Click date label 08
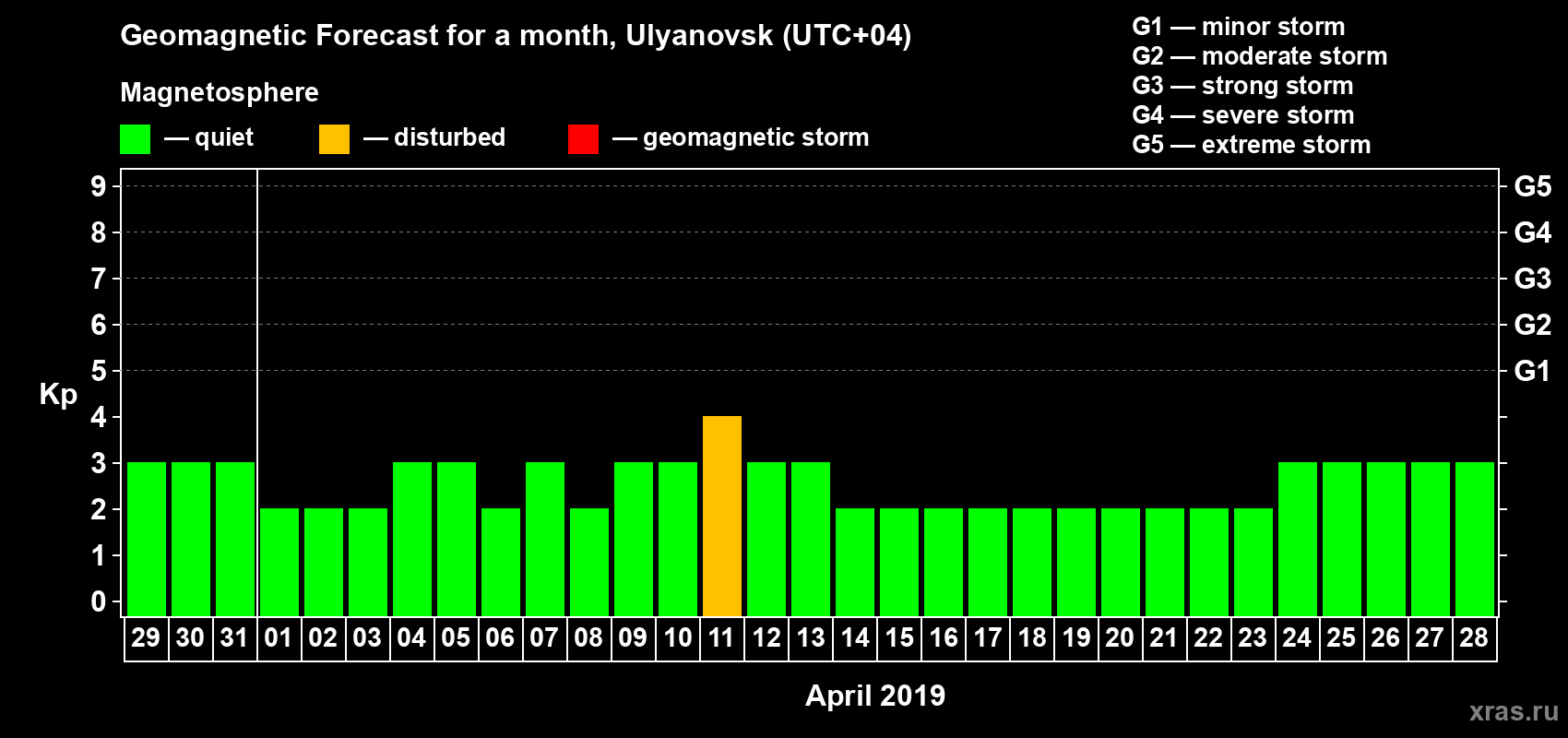 588,637
